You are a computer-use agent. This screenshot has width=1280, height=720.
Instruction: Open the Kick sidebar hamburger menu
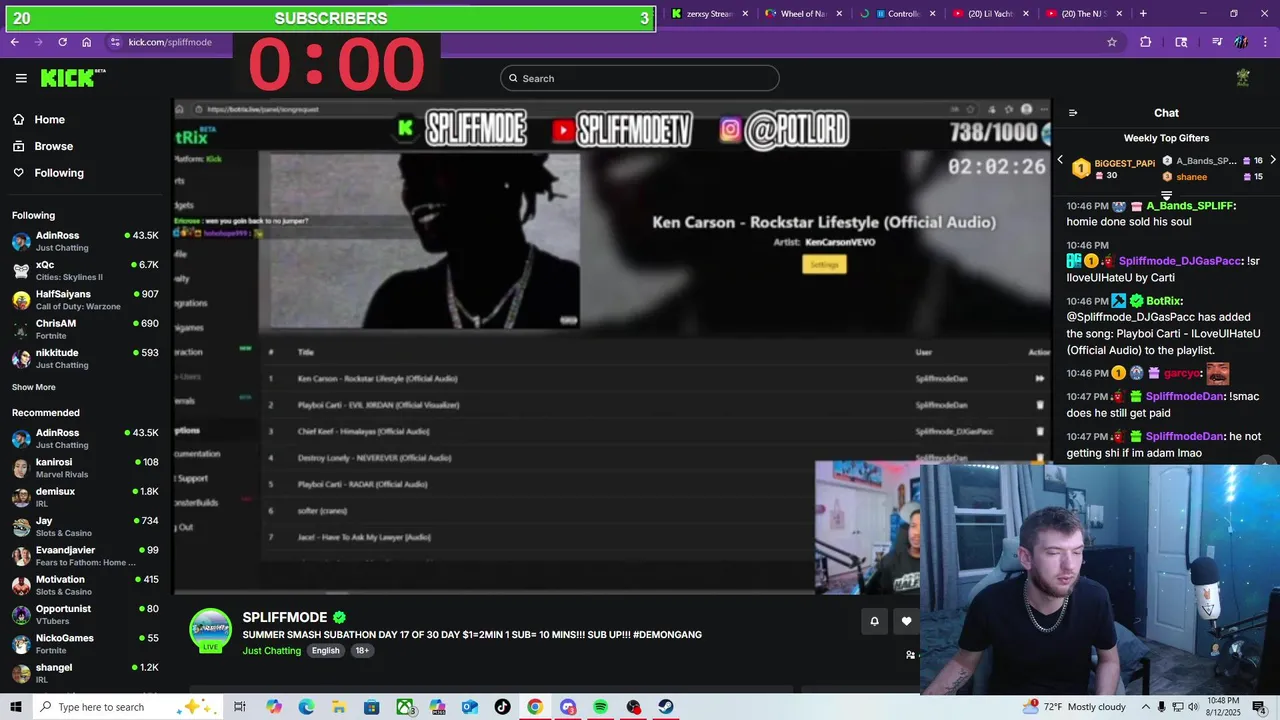click(x=21, y=78)
